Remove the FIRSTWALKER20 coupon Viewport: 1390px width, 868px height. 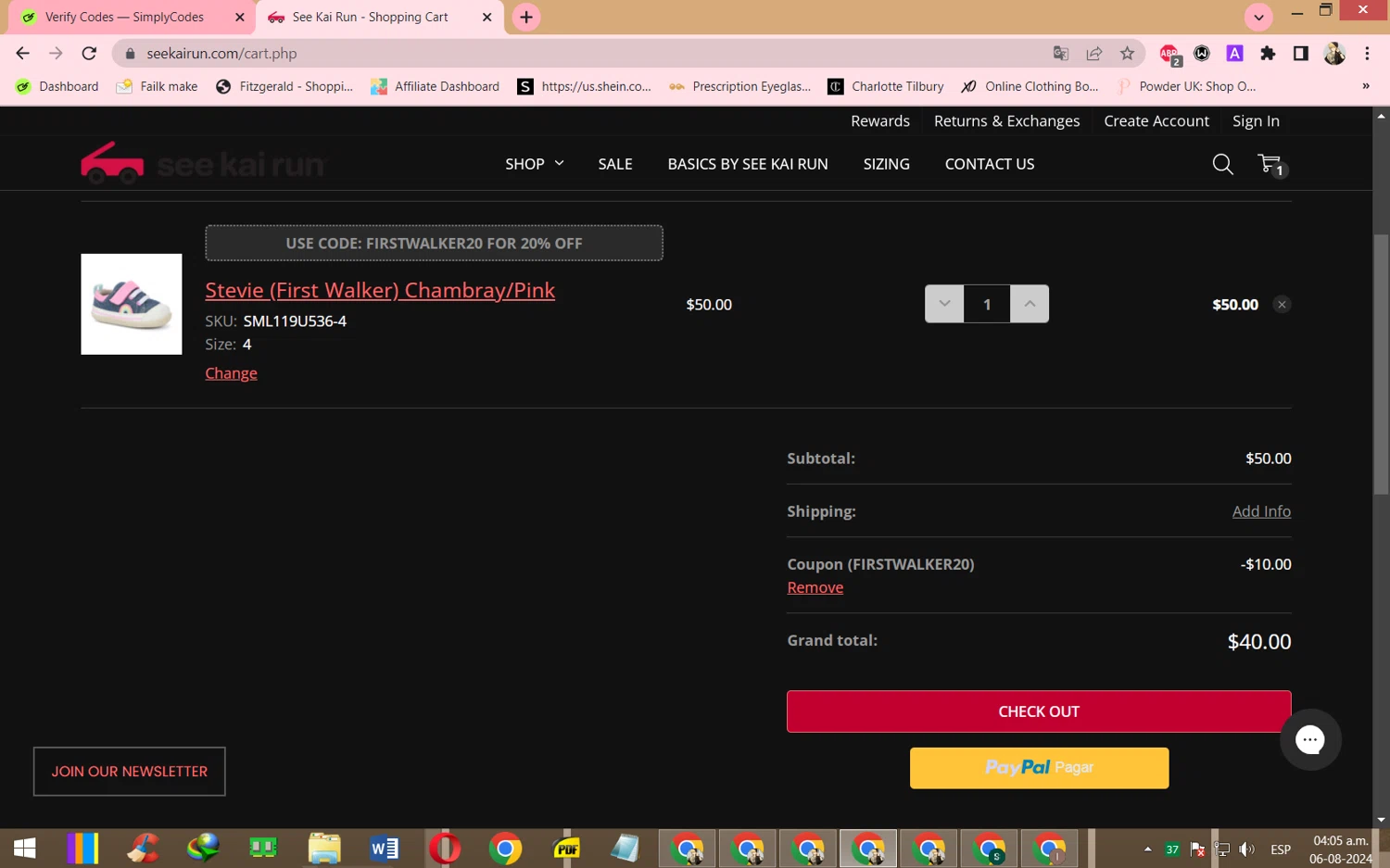click(815, 587)
